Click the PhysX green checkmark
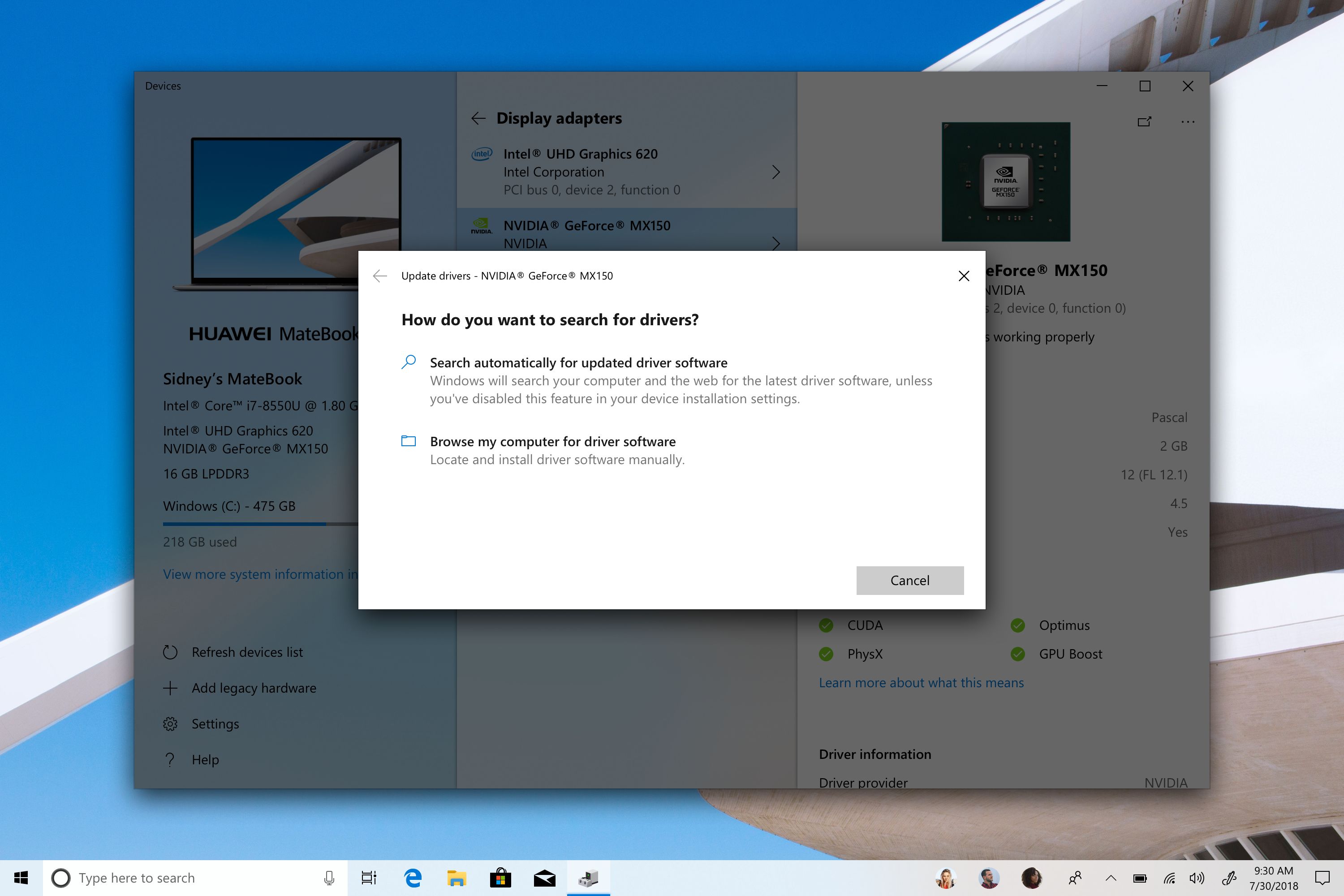Screen dimensions: 1344x896 [x=826, y=654]
